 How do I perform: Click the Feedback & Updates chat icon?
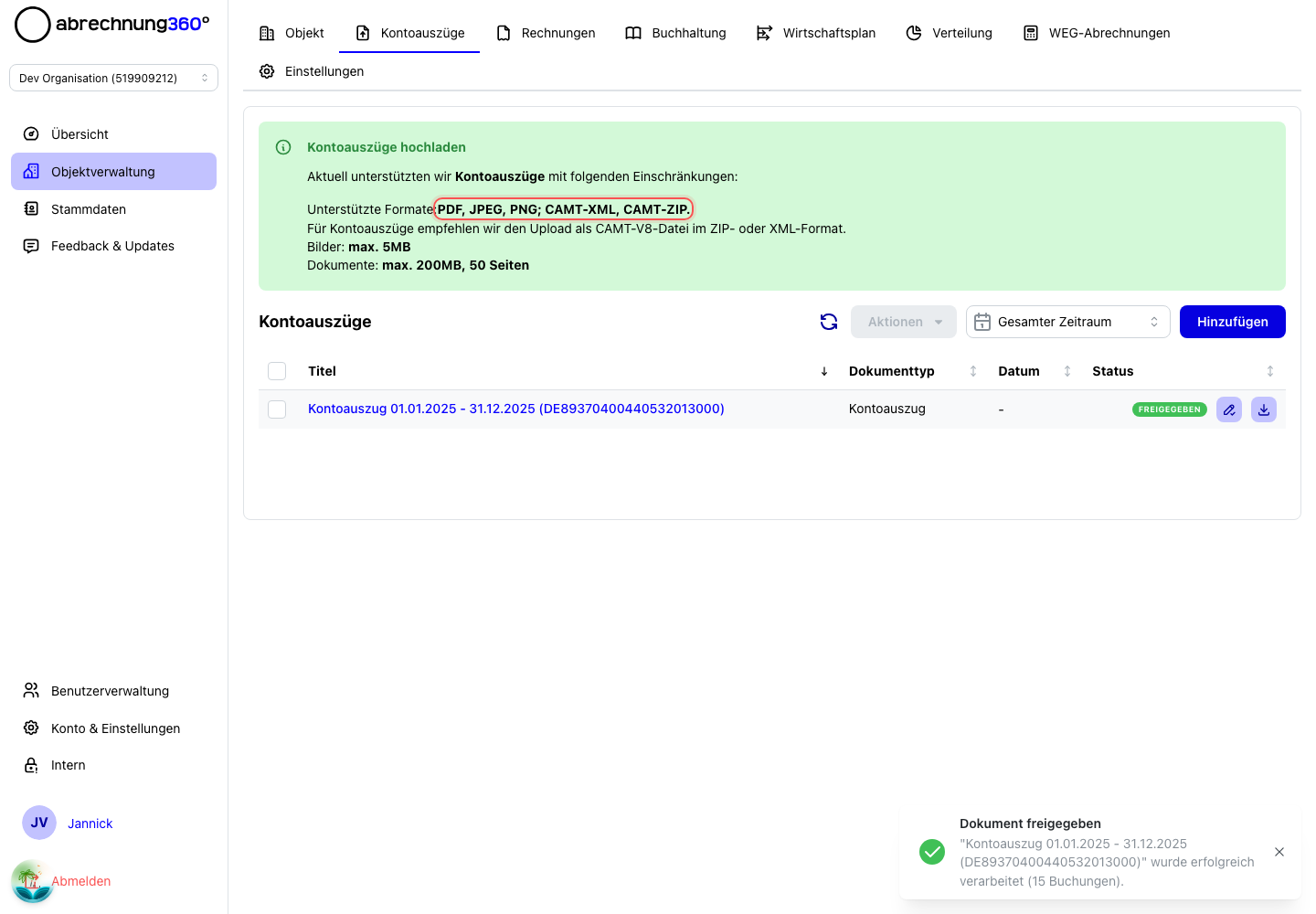point(31,246)
